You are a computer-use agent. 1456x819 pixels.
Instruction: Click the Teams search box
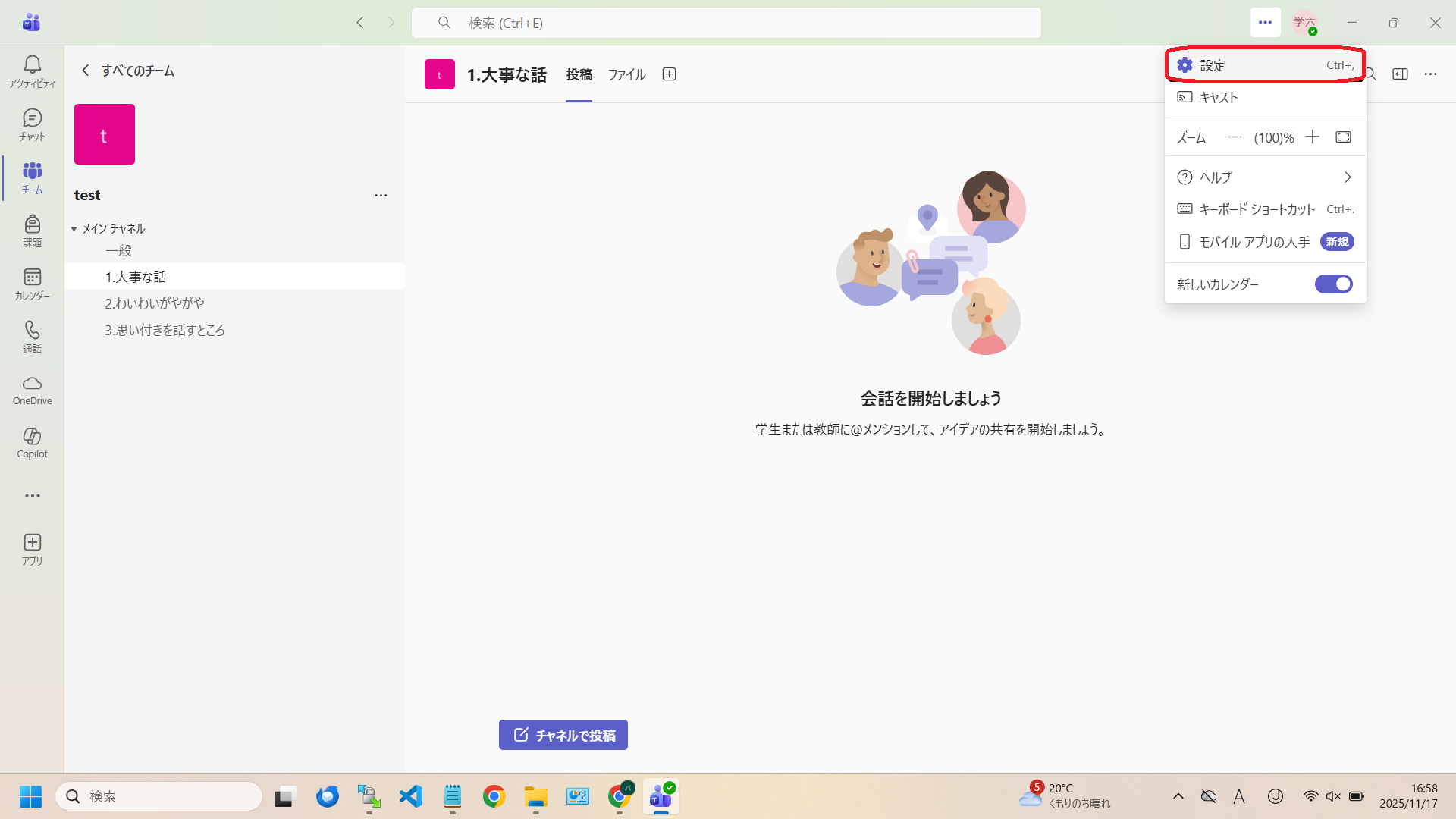(726, 23)
